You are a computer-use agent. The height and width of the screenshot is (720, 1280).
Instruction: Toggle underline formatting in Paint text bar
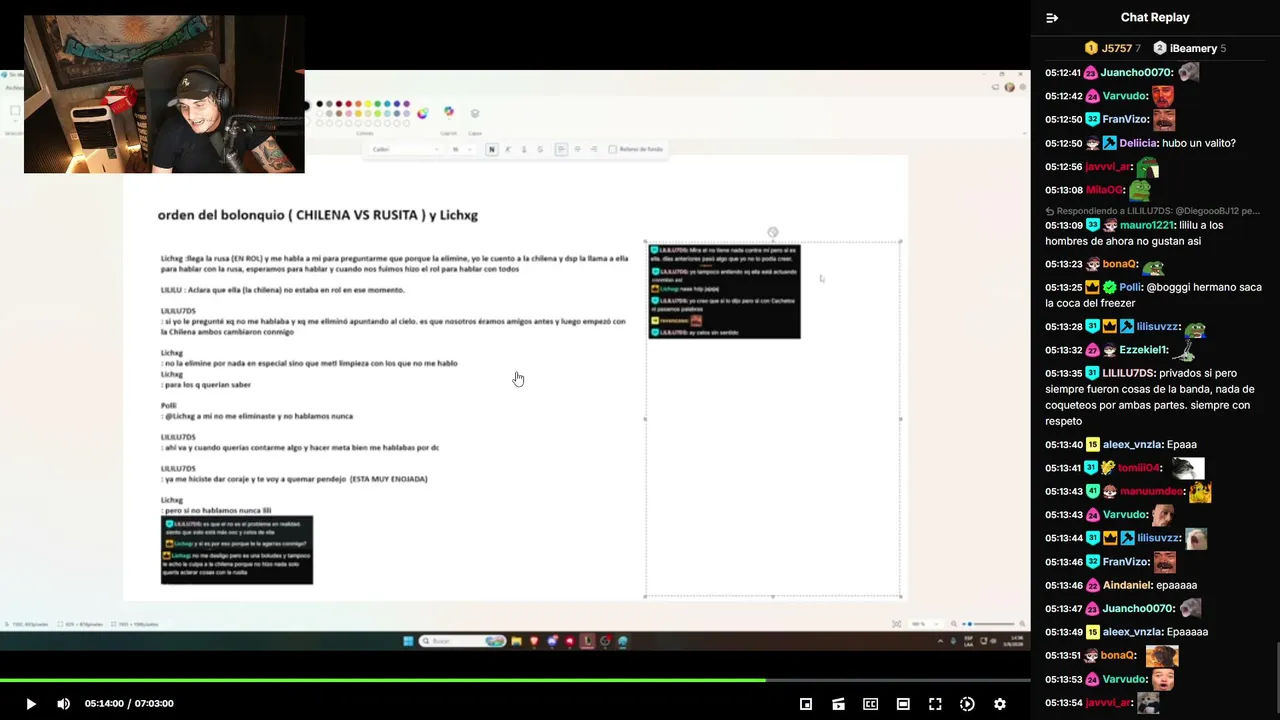523,149
